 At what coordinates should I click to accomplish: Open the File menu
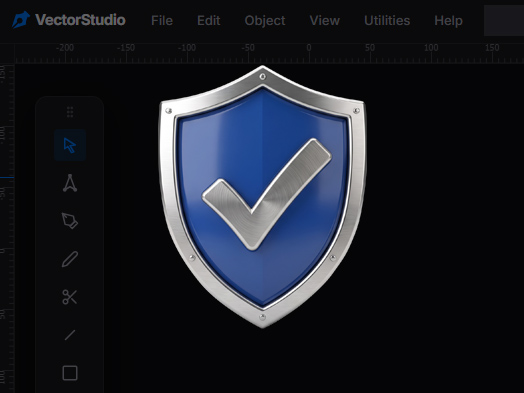[x=162, y=21]
